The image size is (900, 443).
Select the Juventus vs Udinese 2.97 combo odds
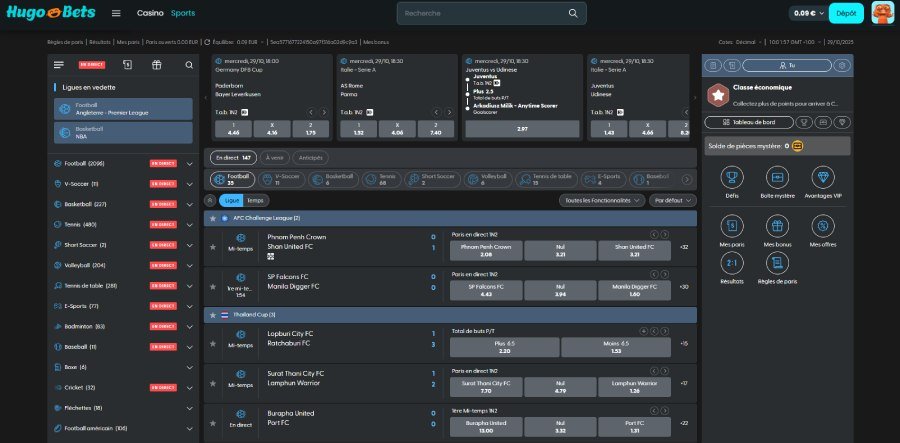[522, 129]
